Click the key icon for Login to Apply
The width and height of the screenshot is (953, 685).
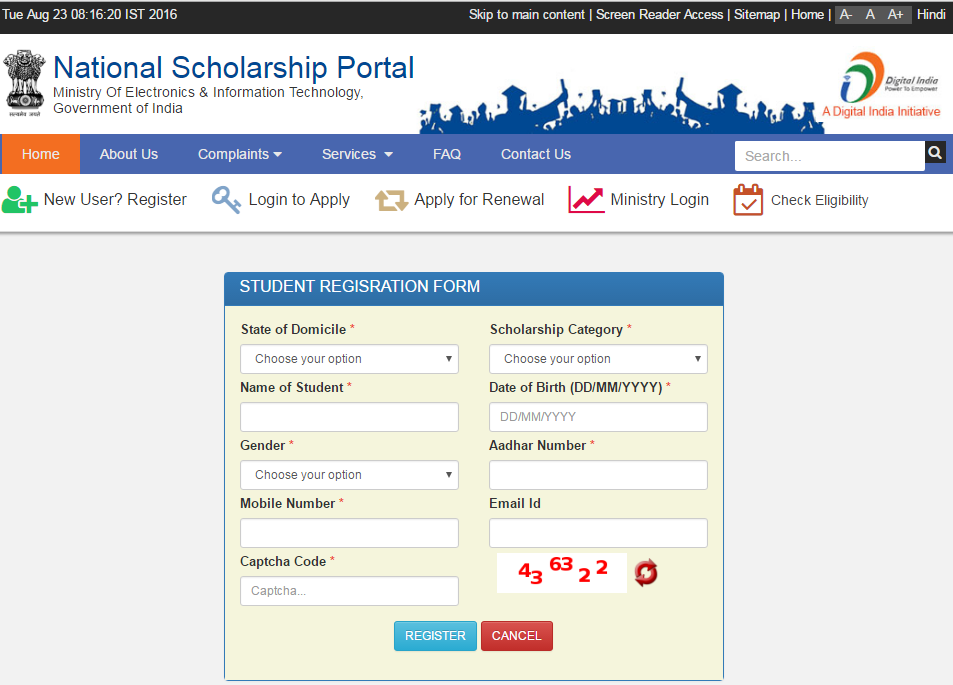point(226,200)
